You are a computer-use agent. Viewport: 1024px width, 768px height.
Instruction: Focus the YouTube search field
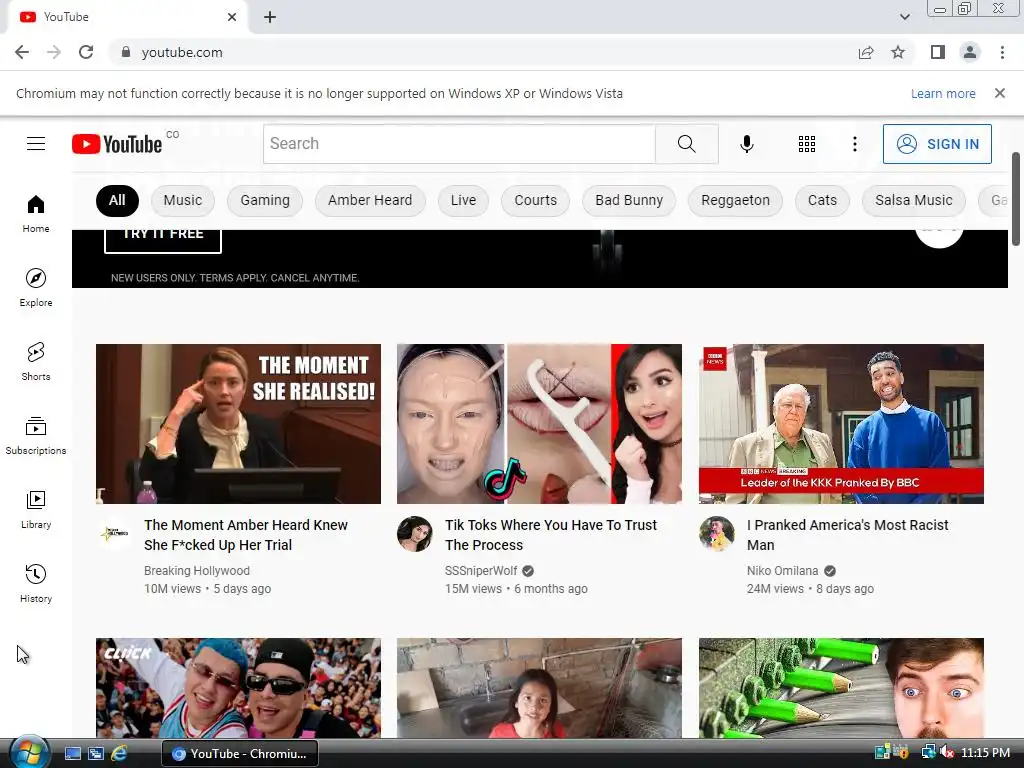point(459,144)
